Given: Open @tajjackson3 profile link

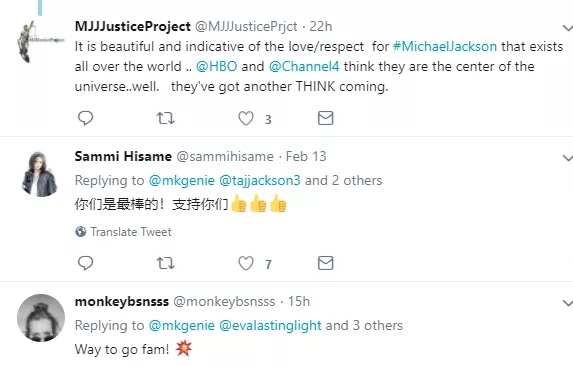Looking at the screenshot, I should (x=260, y=180).
